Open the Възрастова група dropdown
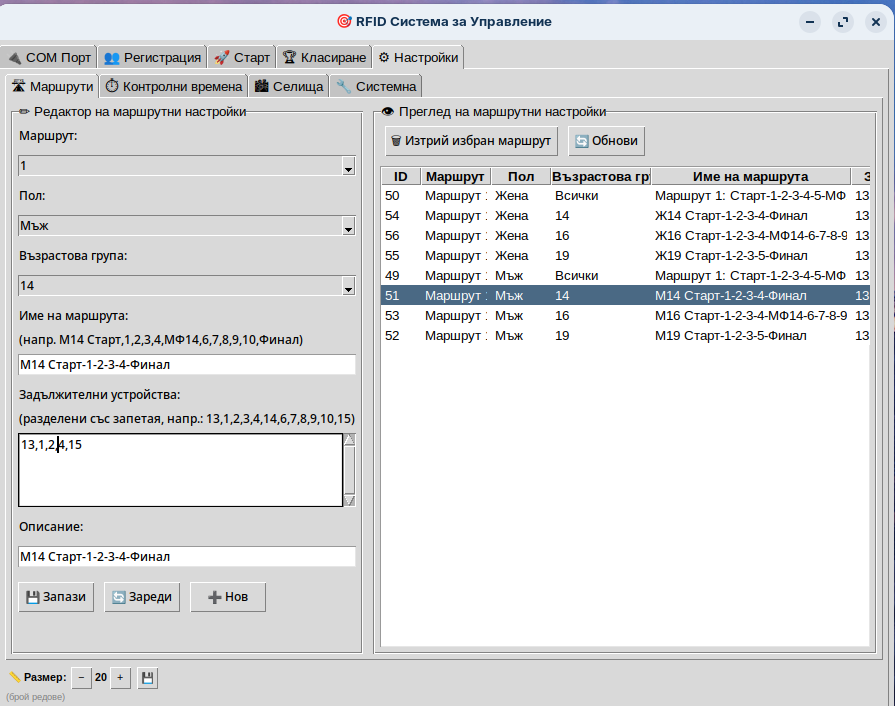The image size is (895, 706). [x=348, y=287]
